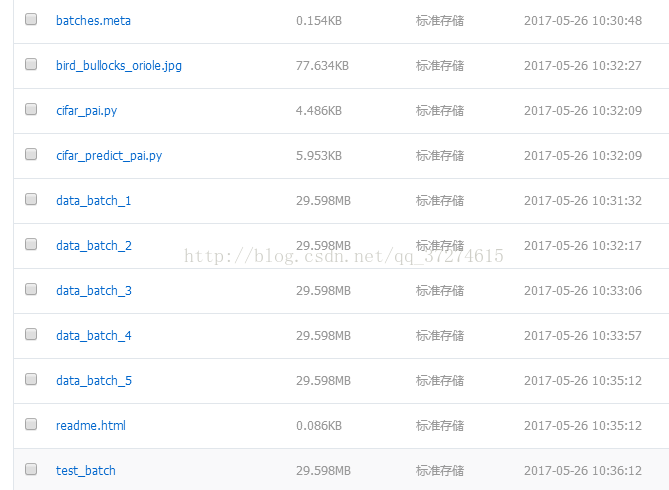This screenshot has height=490, width=669.
Task: Click the 4.486KB size value
Action: pyautogui.click(x=319, y=111)
